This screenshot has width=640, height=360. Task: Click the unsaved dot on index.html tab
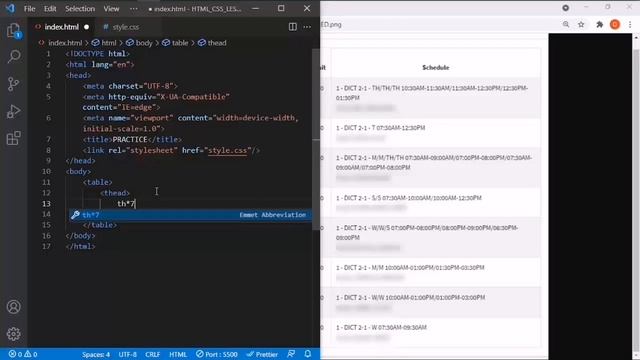click(x=87, y=27)
